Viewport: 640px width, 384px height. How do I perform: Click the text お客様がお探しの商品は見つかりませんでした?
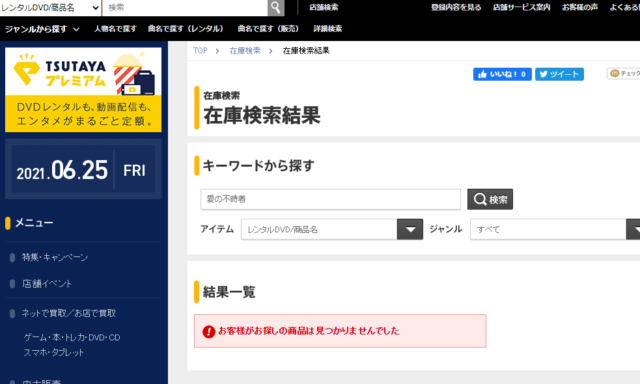click(x=309, y=331)
